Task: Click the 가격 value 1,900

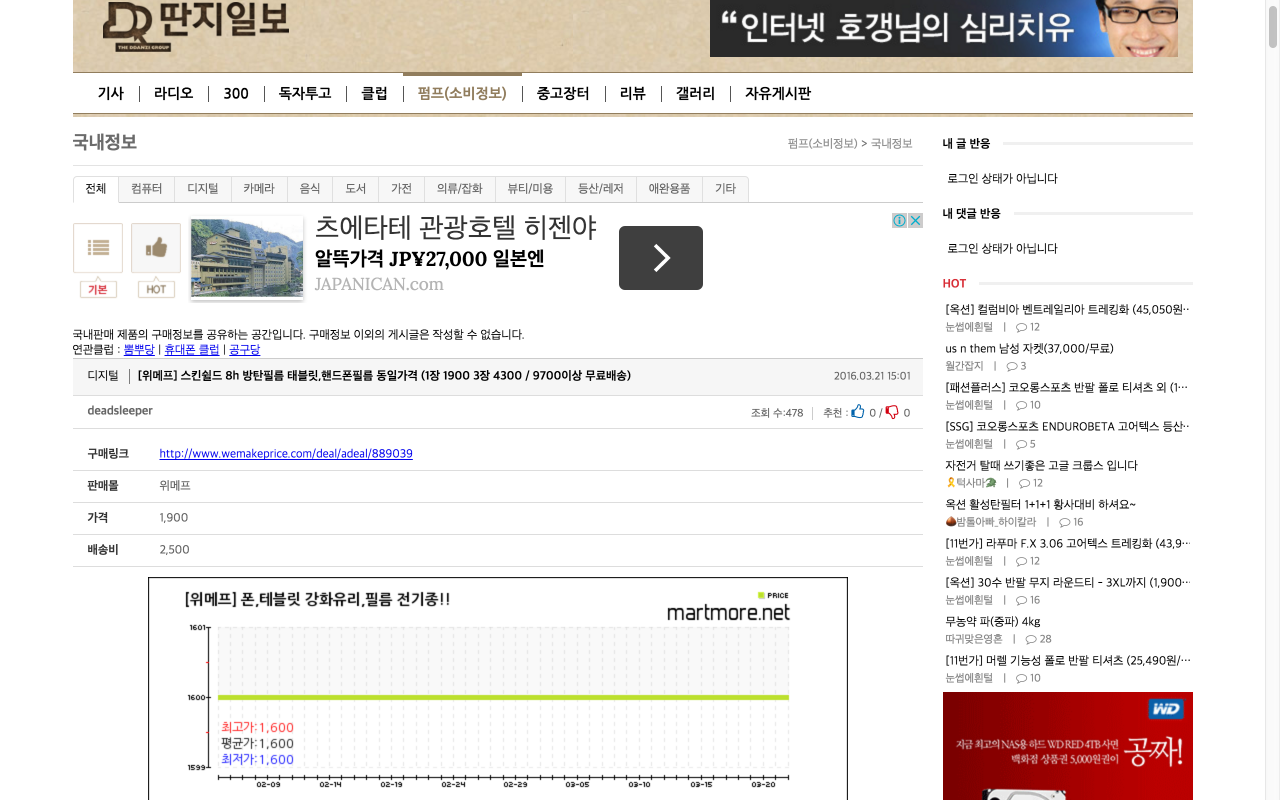Action: [x=174, y=517]
